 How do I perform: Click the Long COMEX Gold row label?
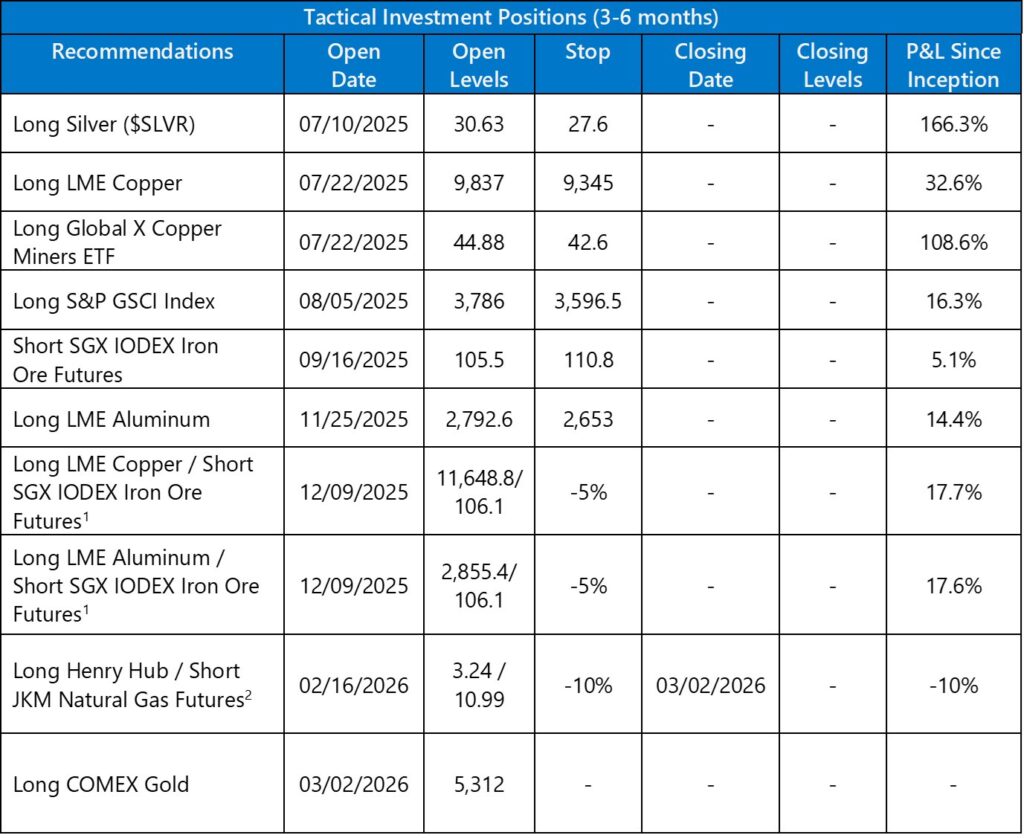(x=100, y=784)
